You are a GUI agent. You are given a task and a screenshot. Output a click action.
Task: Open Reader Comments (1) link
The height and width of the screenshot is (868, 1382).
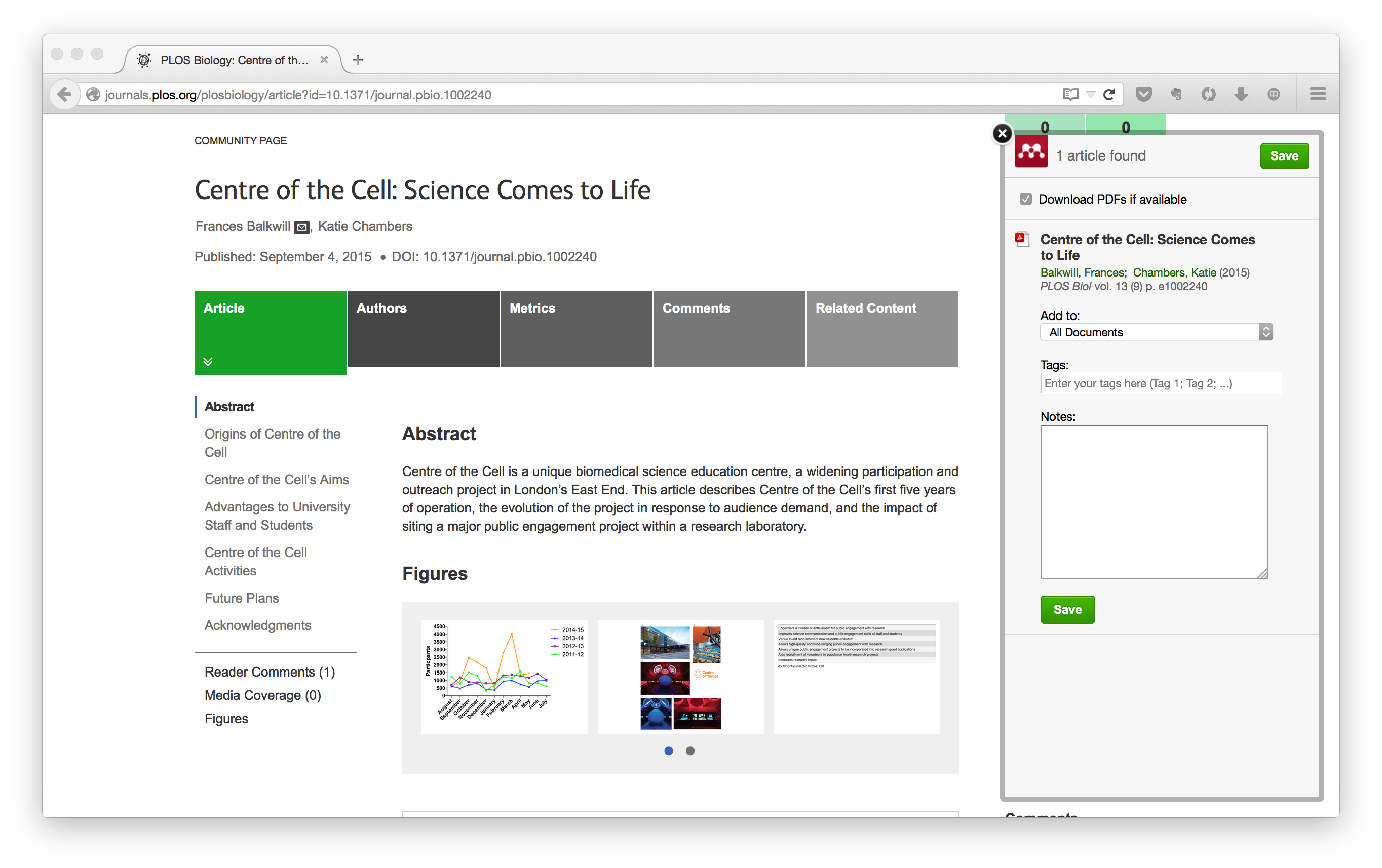click(x=270, y=672)
